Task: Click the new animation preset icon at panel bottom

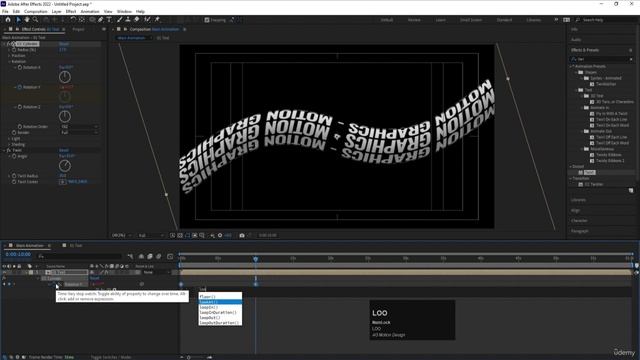Action: tap(631, 191)
